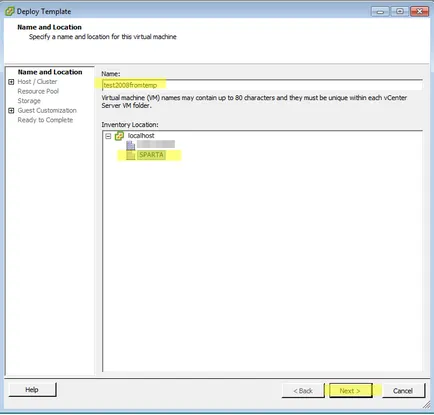Close the Deploy Template window

click(419, 12)
